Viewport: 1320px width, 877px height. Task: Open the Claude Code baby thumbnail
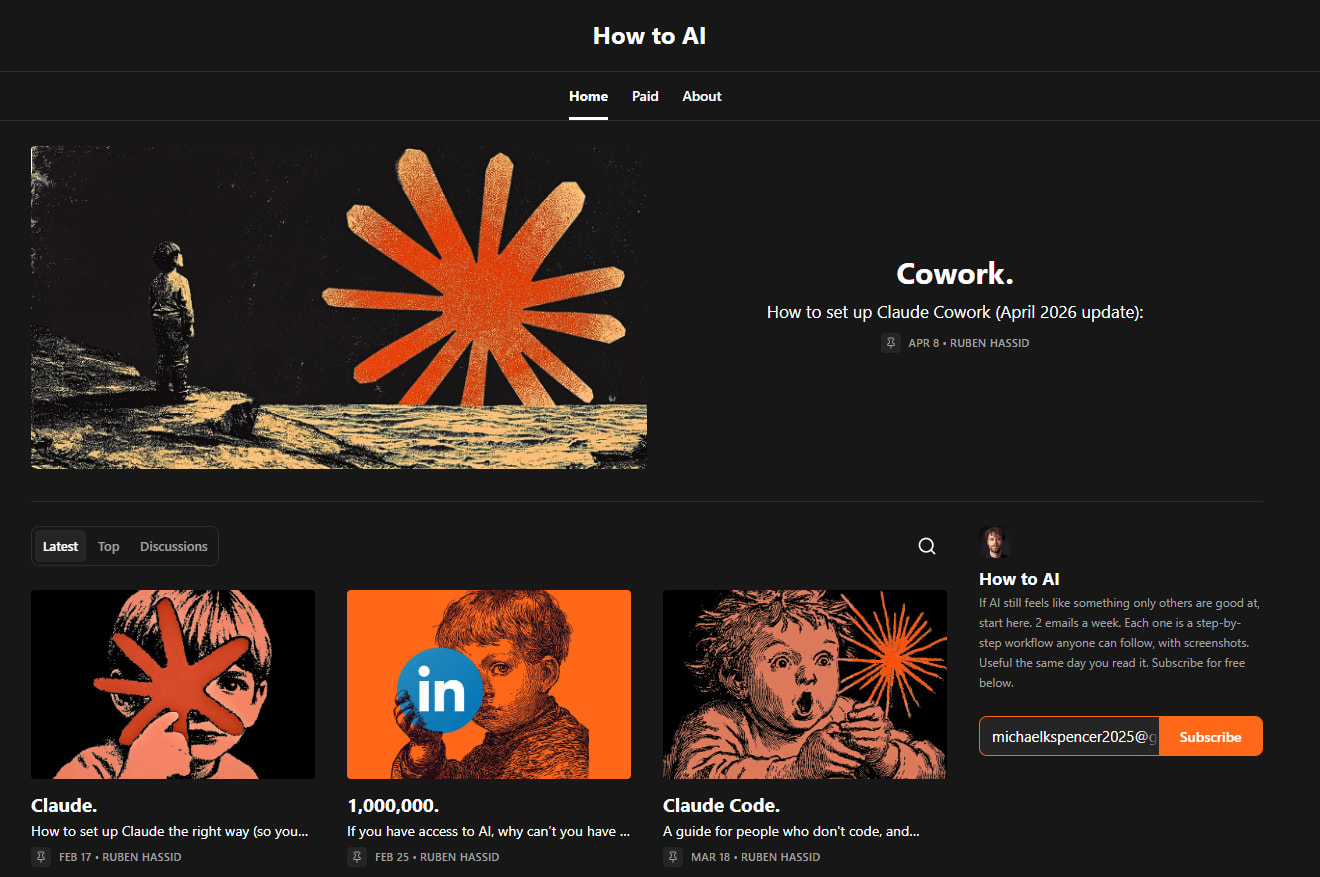click(805, 684)
